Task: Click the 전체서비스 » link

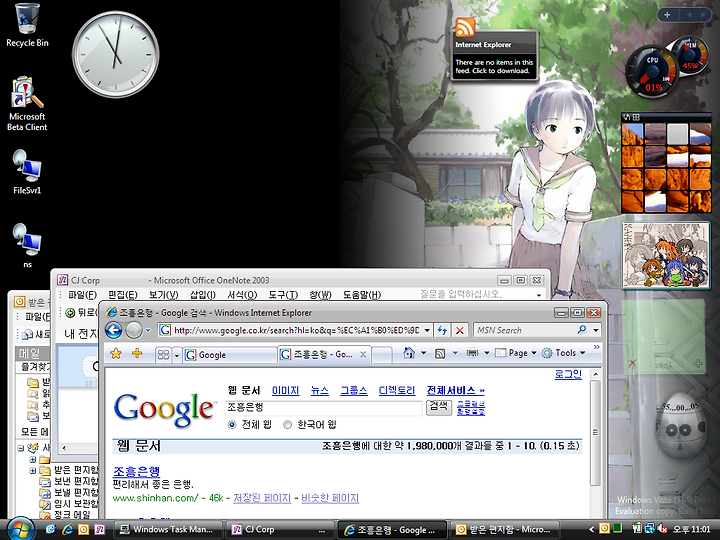Action: pos(456,390)
